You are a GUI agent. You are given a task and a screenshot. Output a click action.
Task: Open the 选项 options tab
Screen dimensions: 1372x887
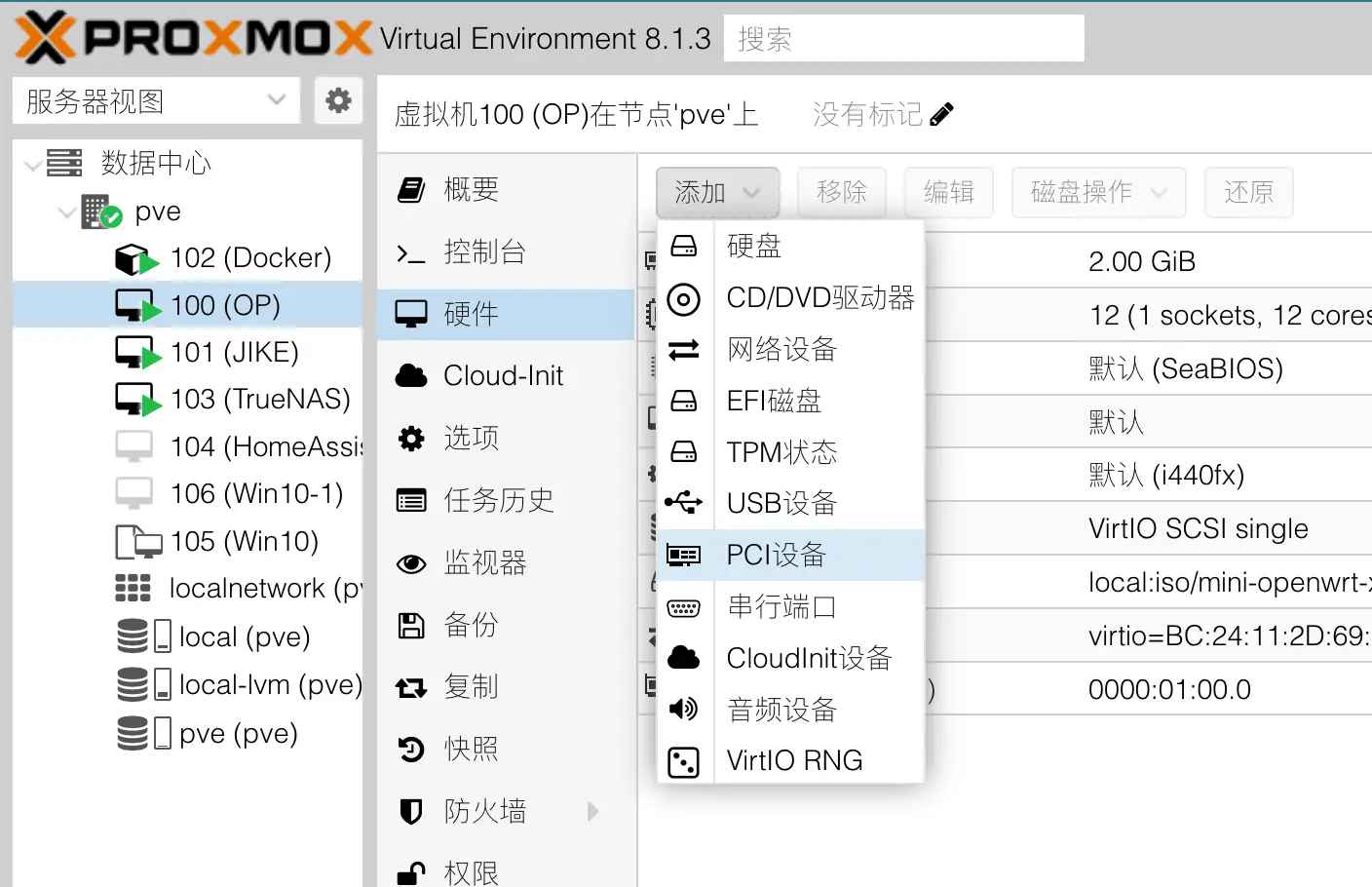click(506, 438)
